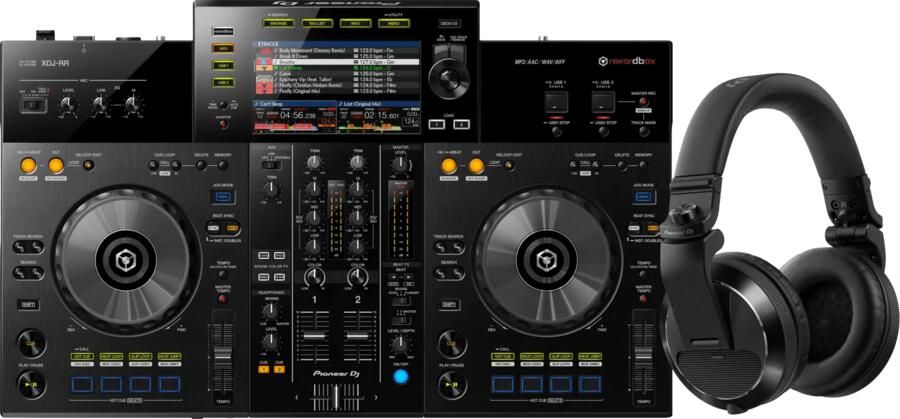
Task: Tap the USB 2 STOP button
Action: (603, 131)
